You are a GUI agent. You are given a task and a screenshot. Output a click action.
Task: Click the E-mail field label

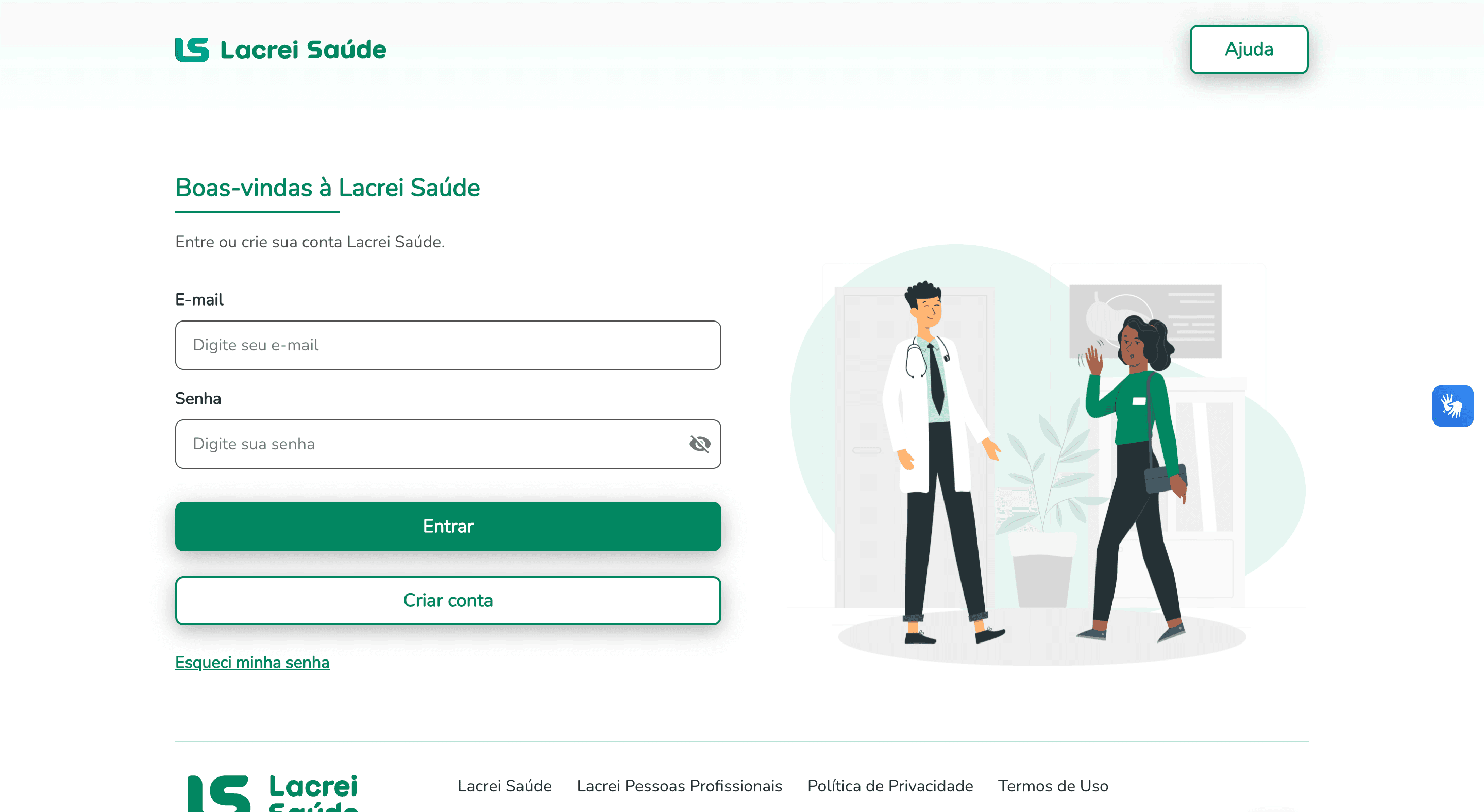point(199,299)
